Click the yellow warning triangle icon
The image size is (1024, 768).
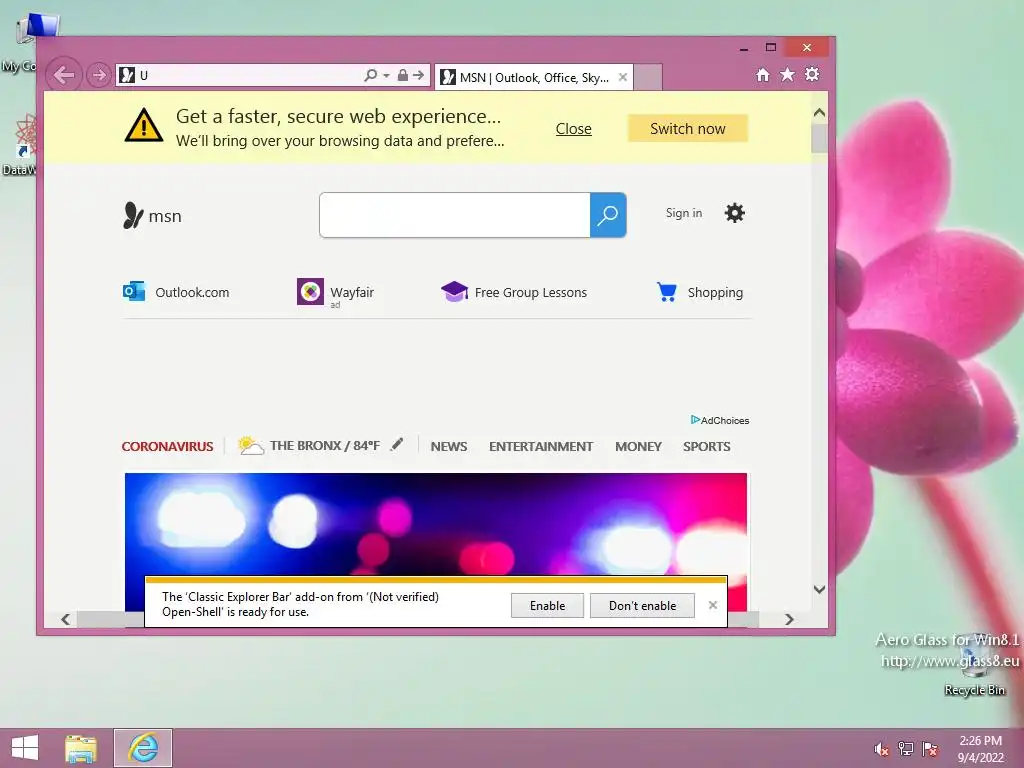(144, 125)
